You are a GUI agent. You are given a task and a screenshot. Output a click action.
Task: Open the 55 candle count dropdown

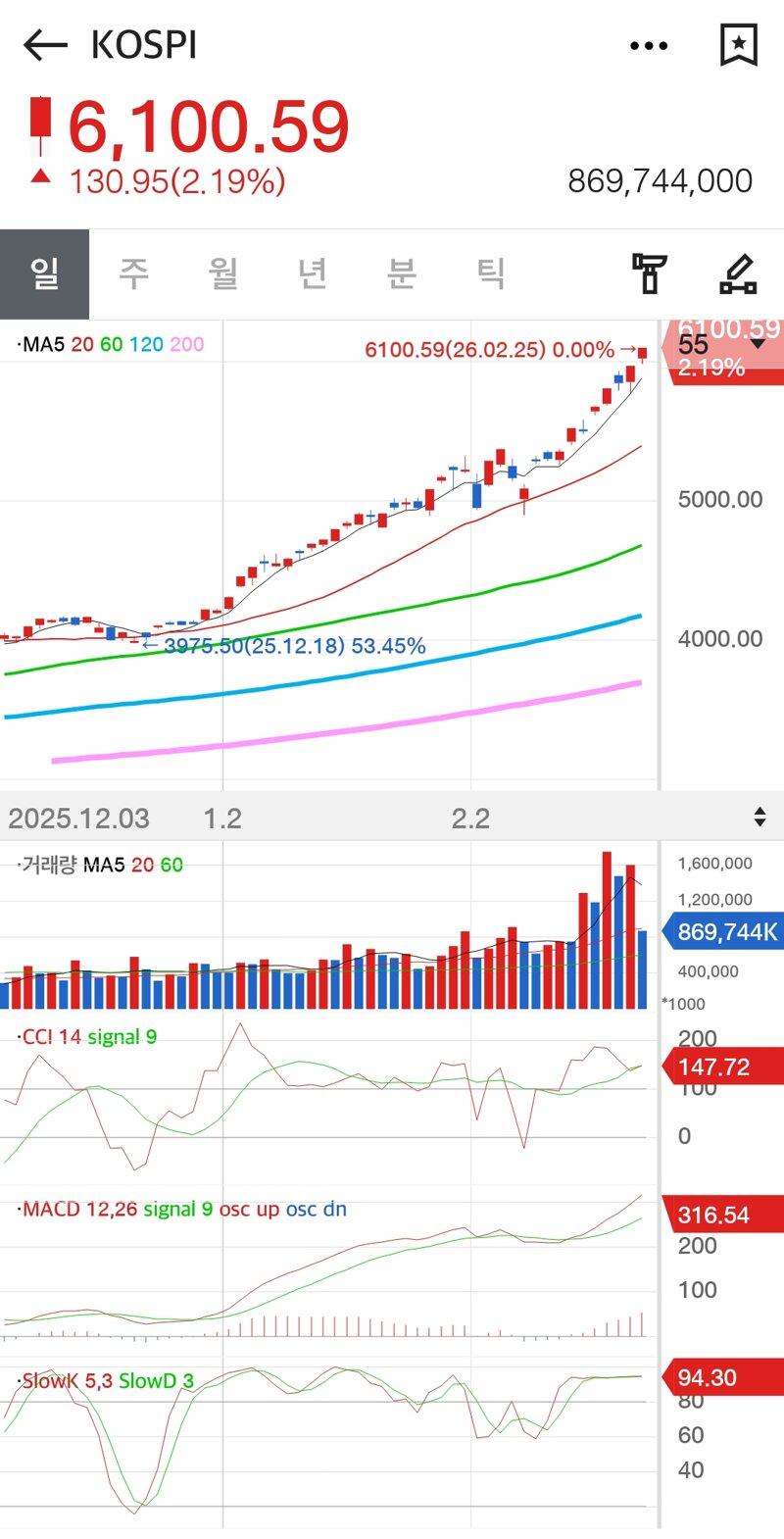[722, 344]
